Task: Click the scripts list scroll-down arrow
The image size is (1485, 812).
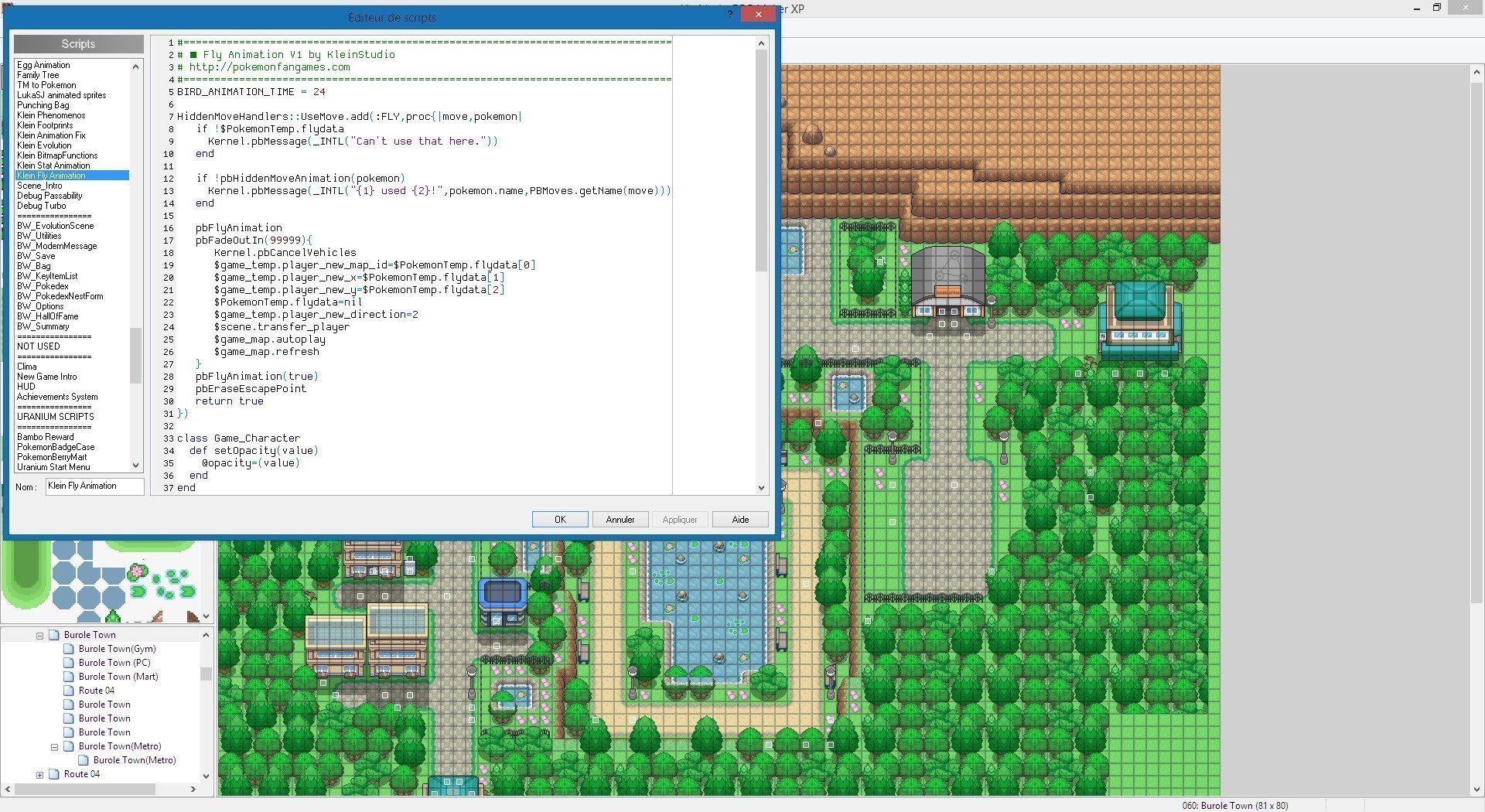Action: [136, 465]
